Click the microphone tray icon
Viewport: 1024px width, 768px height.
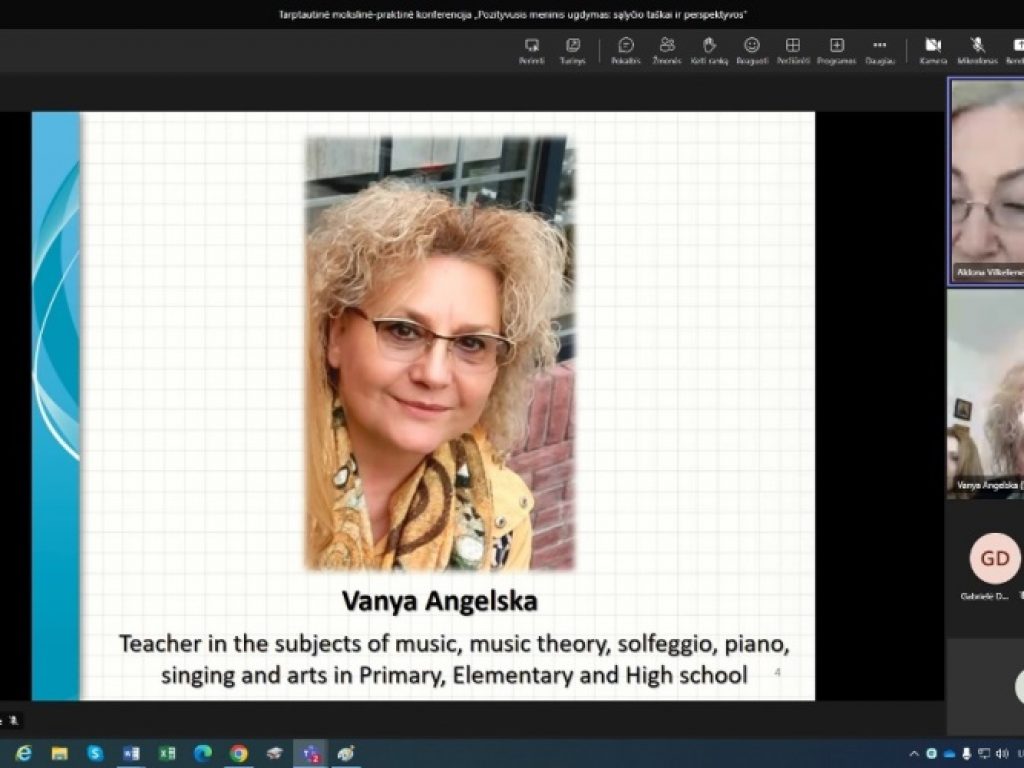click(x=967, y=754)
